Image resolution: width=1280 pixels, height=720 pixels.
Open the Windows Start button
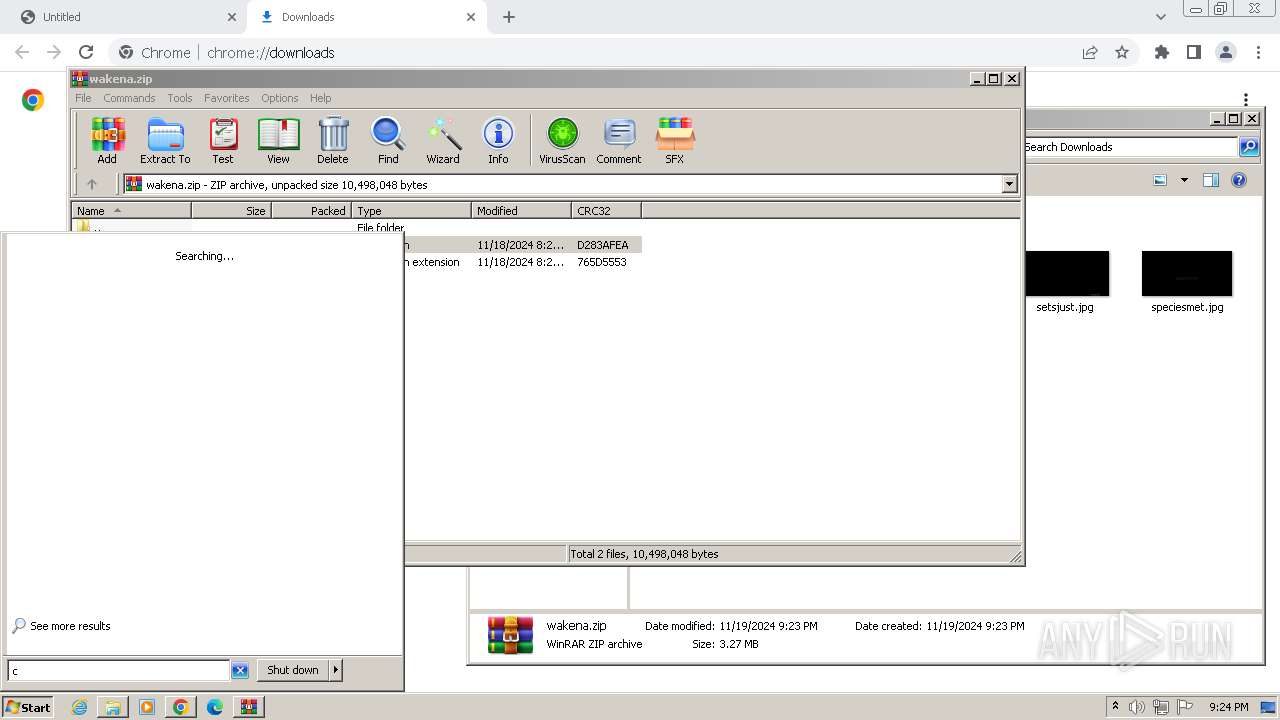tap(28, 707)
